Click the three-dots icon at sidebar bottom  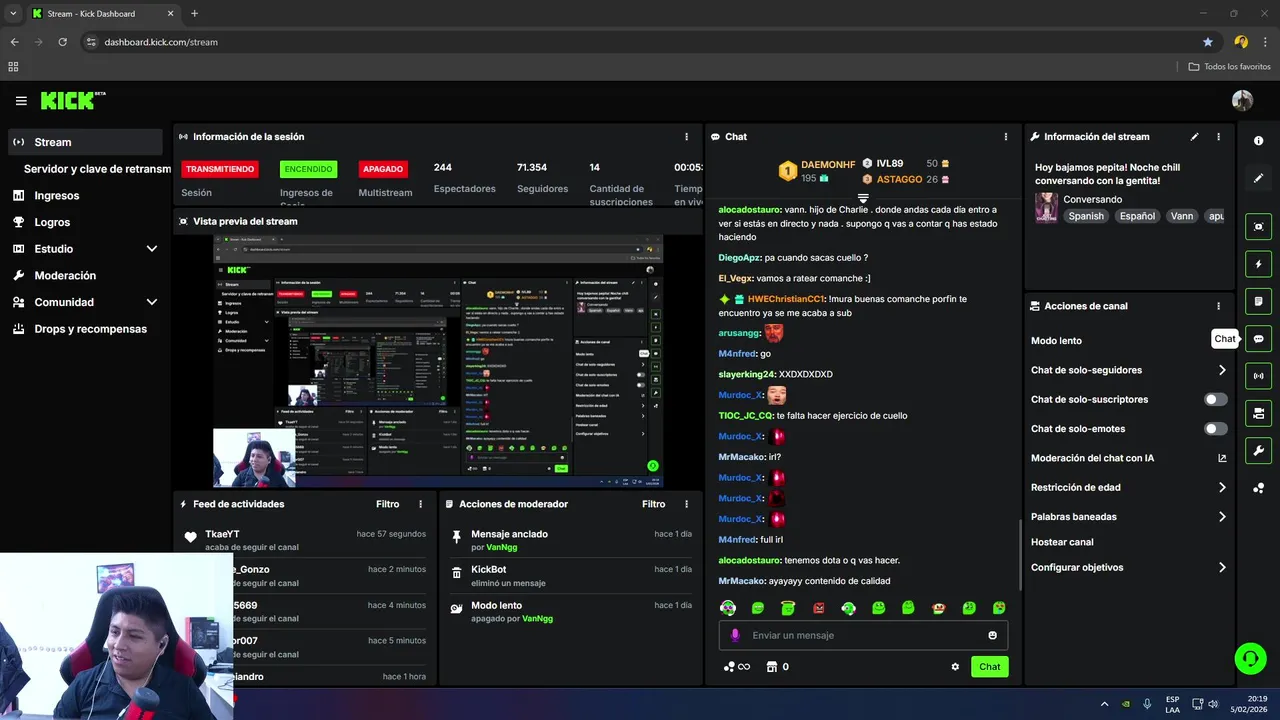coord(1258,488)
